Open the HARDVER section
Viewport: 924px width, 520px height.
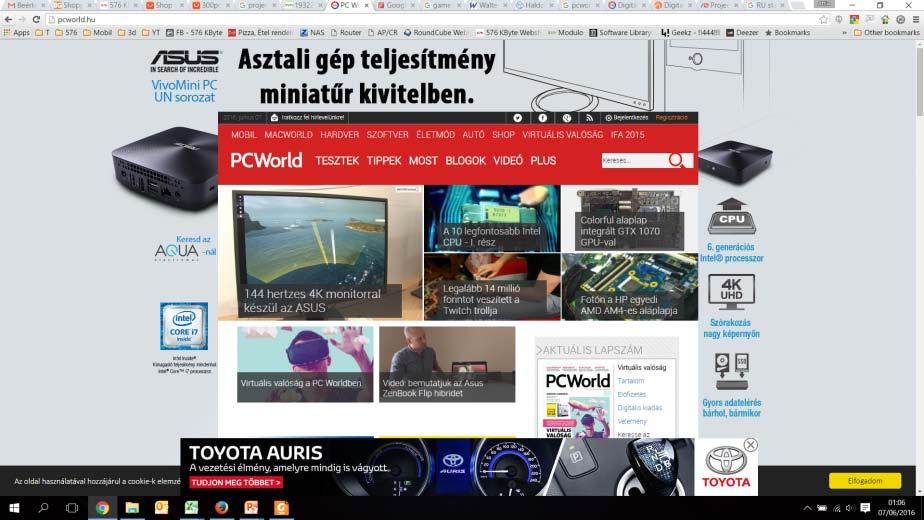coord(339,135)
